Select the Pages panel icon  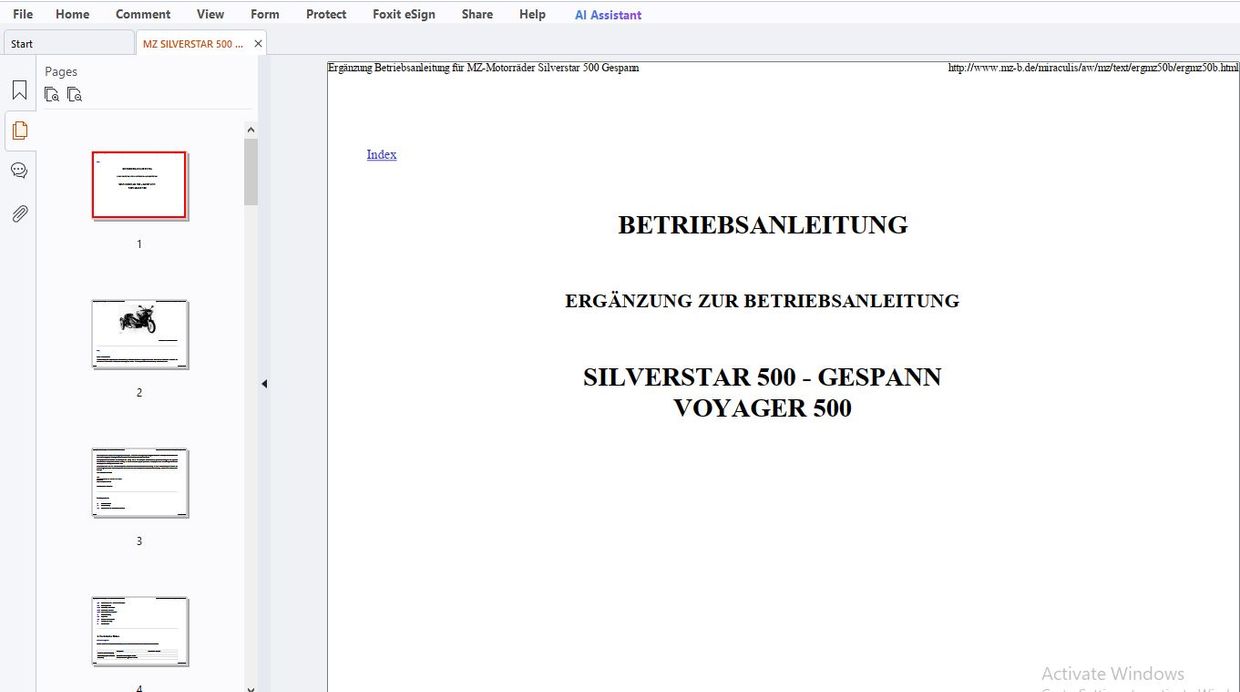click(19, 129)
